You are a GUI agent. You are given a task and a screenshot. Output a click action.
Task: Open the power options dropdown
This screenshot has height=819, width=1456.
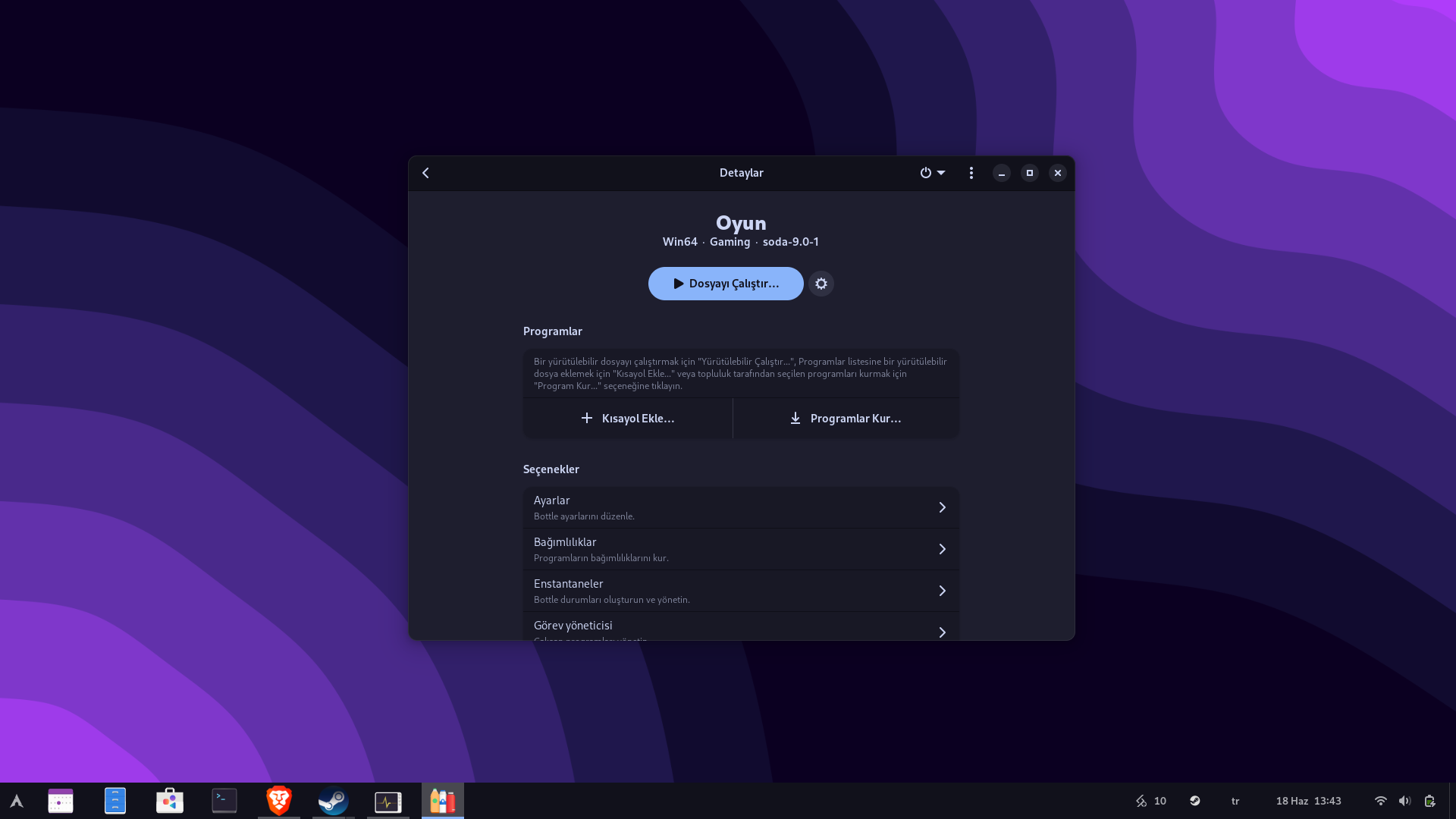pos(932,173)
